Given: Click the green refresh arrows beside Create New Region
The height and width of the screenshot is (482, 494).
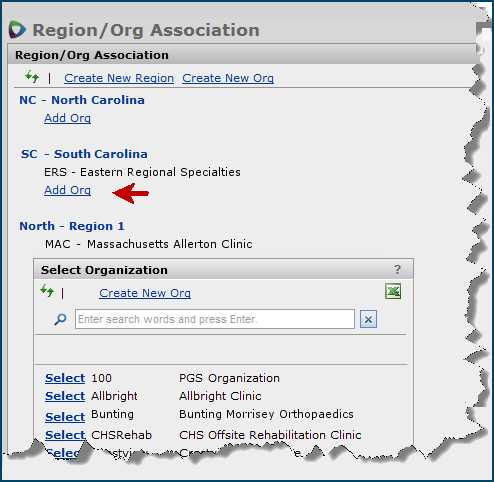Looking at the screenshot, I should [32, 77].
